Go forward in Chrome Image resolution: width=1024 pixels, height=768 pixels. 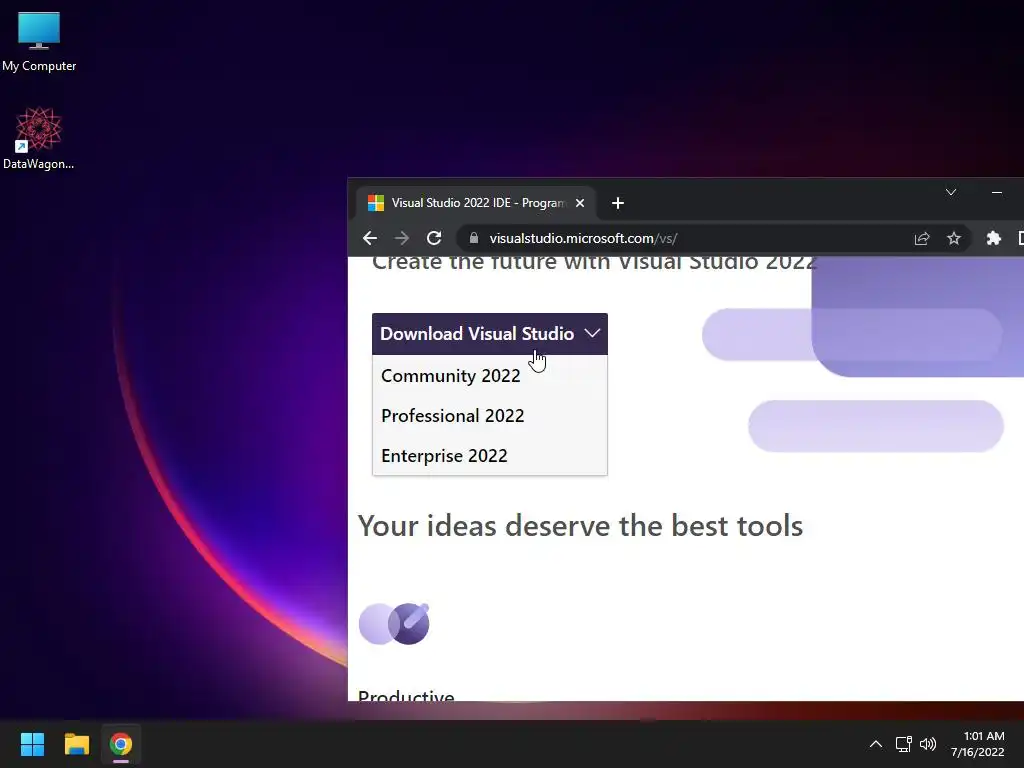(x=402, y=238)
